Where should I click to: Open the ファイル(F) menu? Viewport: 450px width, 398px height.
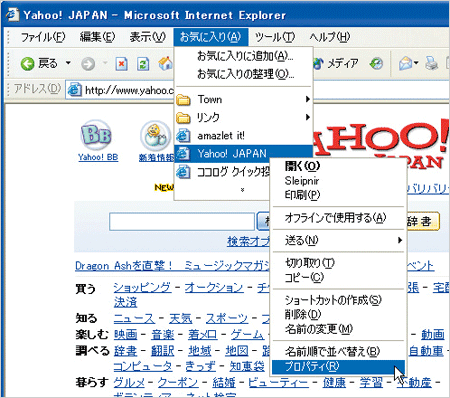43,37
